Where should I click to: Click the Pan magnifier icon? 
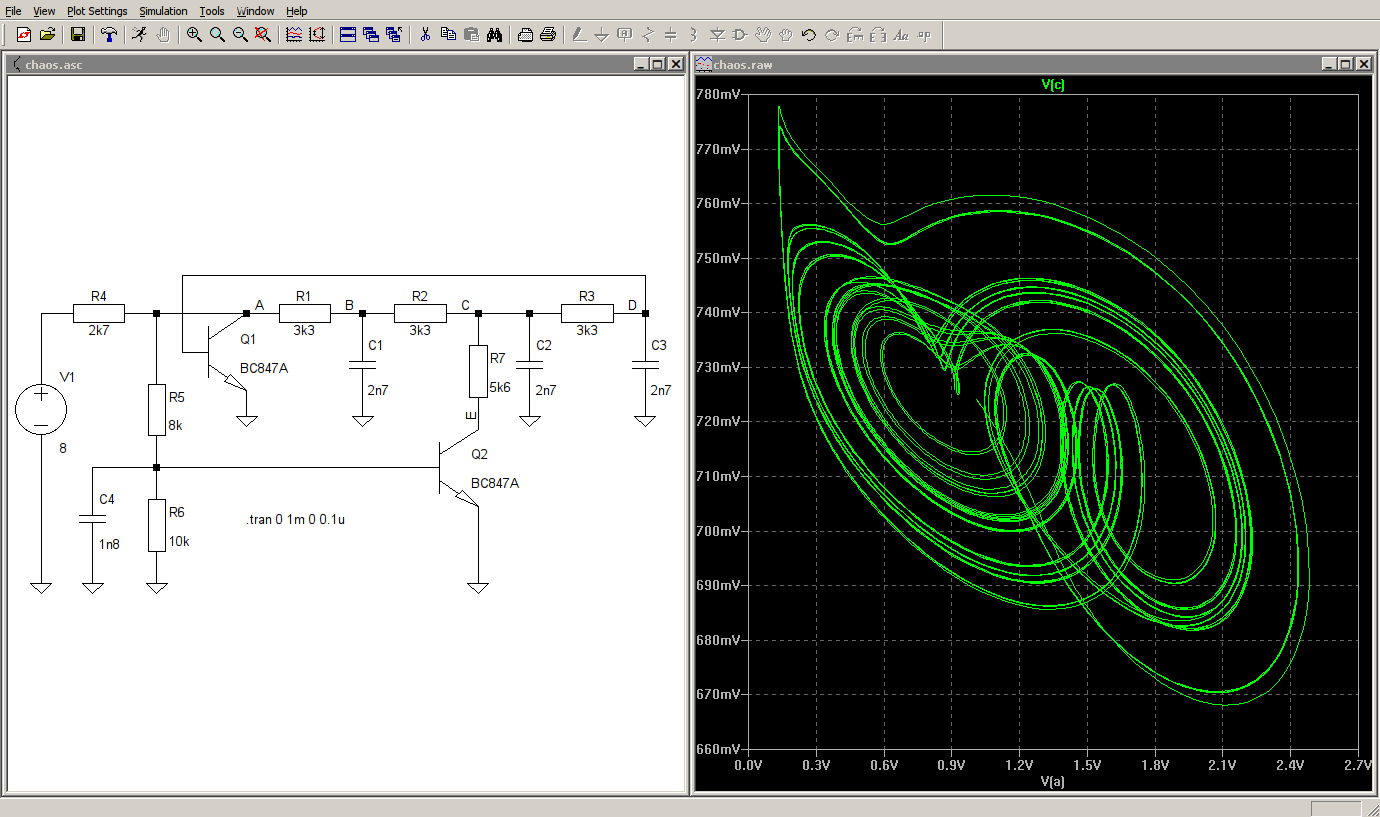[217, 34]
